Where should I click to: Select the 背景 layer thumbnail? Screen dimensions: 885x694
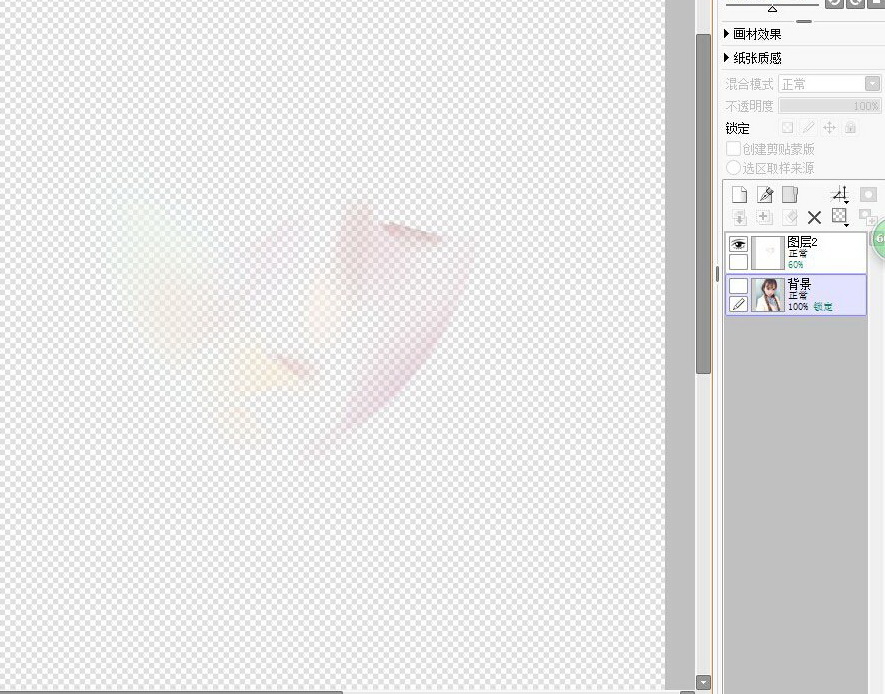tap(768, 295)
